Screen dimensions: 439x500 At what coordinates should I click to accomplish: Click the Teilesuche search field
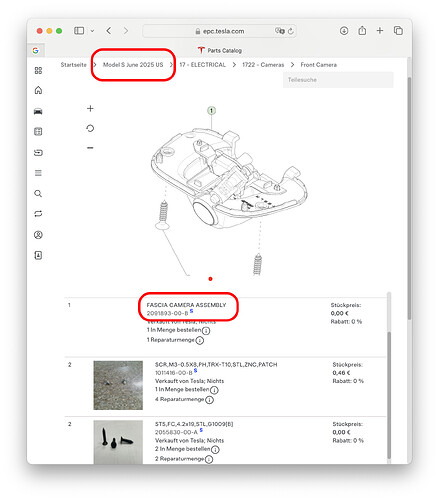coord(338,80)
